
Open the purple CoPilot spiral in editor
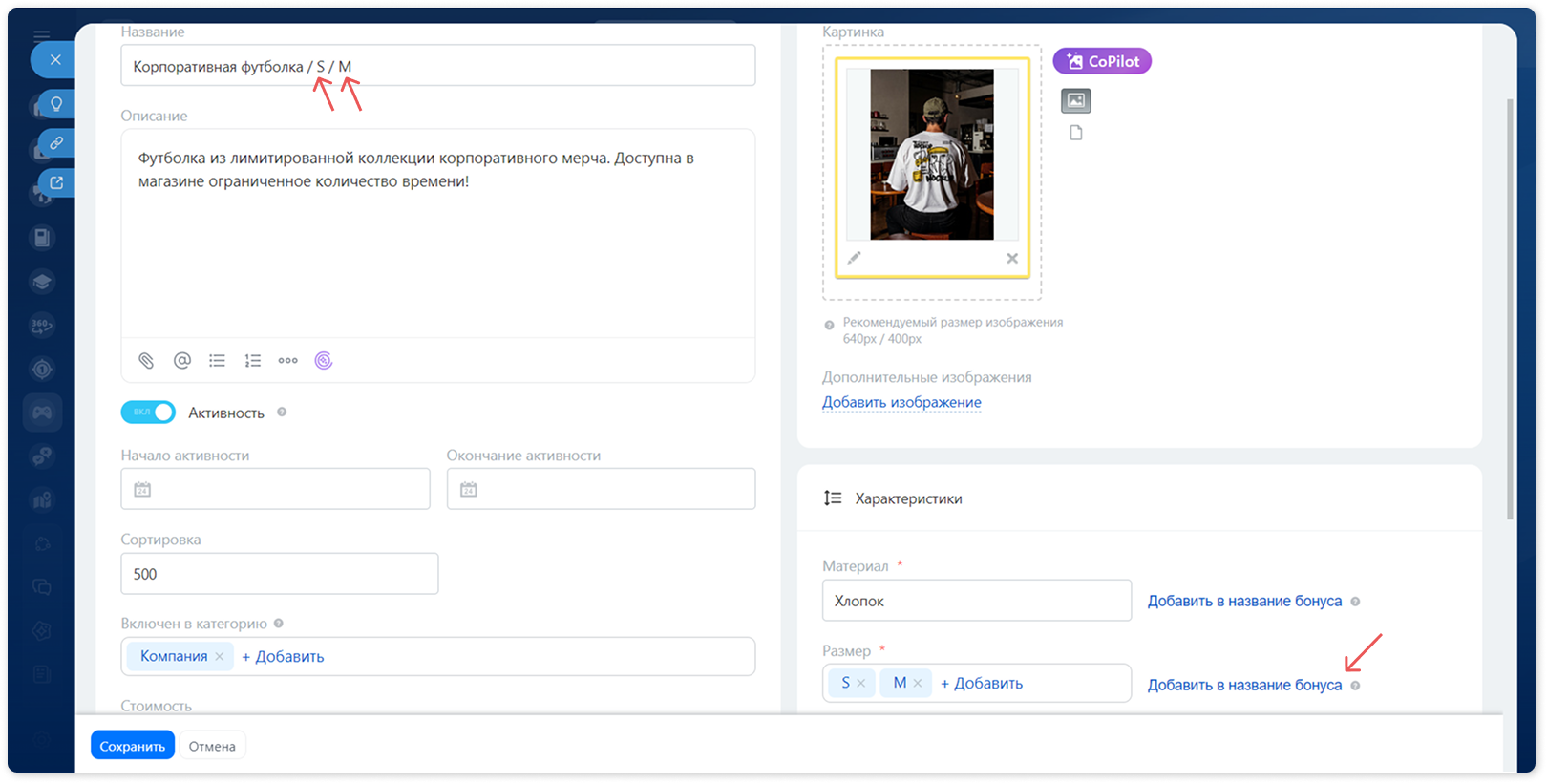[x=324, y=361]
